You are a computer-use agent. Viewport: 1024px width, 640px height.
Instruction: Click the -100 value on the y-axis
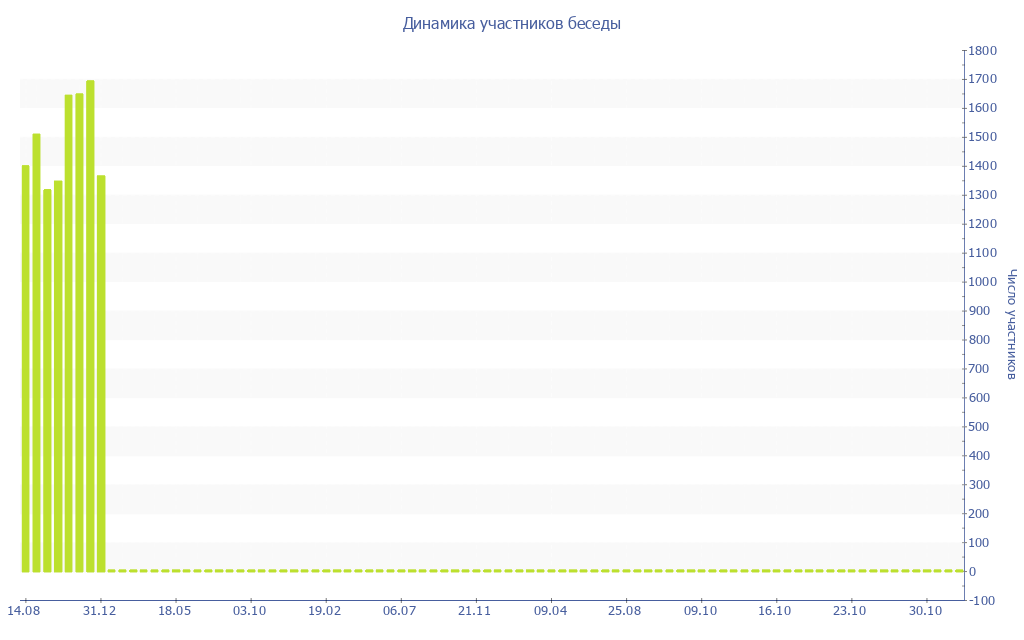tap(983, 600)
